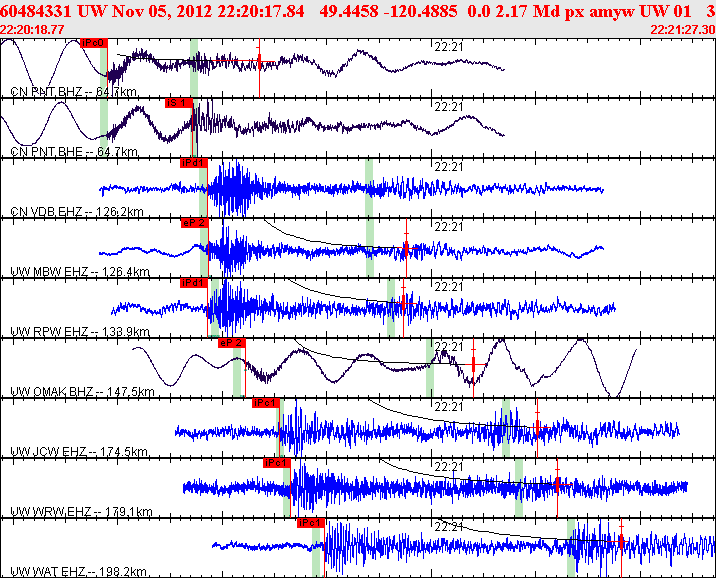The height and width of the screenshot is (578, 716).
Task: Select the UW JCW EHZ -- 174.5km label
Action: coord(79,452)
